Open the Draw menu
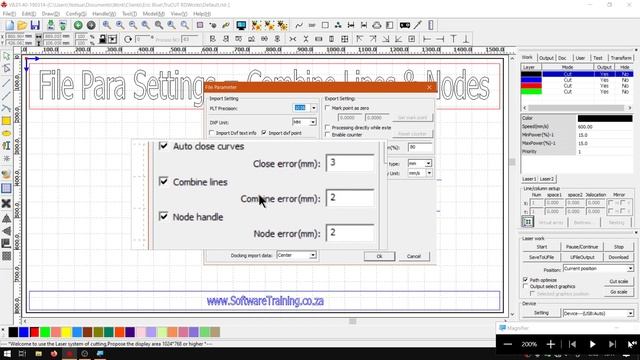The image size is (640, 360). click(x=51, y=14)
